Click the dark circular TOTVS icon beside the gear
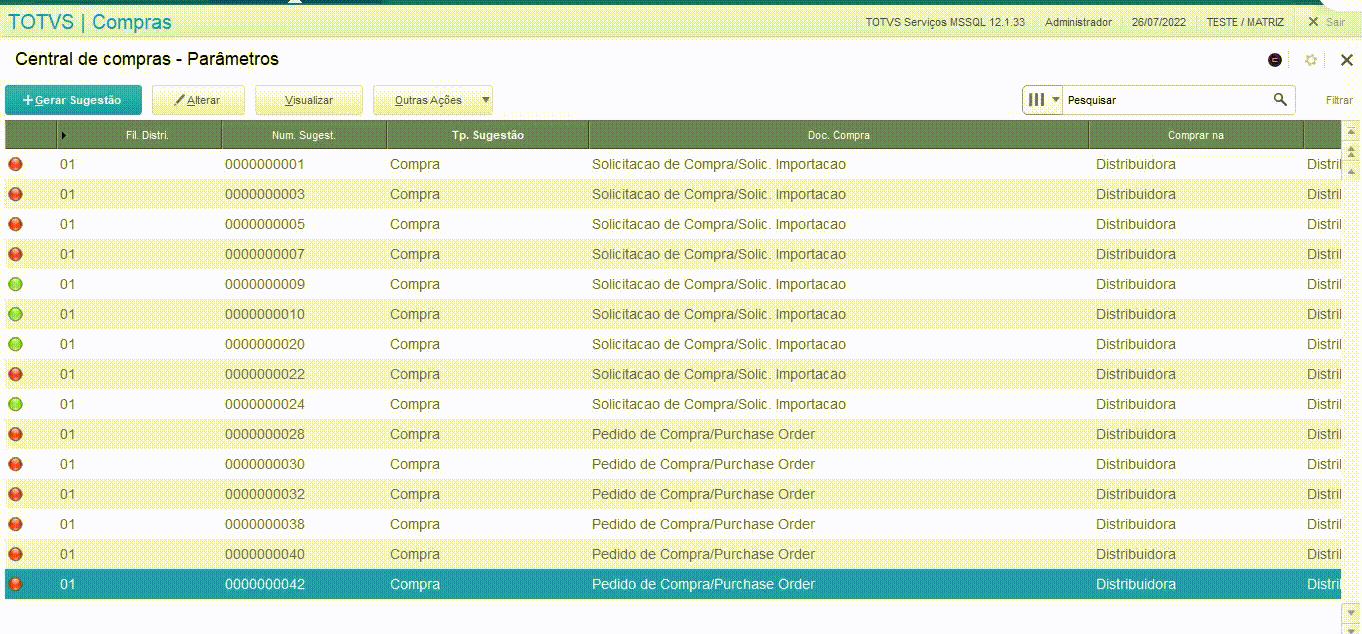 click(1275, 60)
